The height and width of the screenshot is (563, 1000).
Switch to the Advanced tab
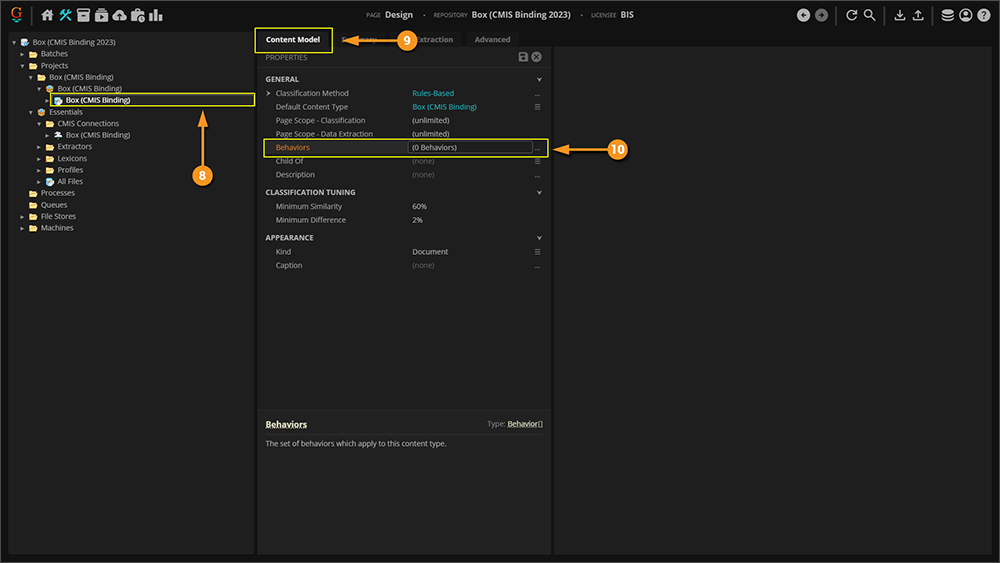click(x=492, y=40)
